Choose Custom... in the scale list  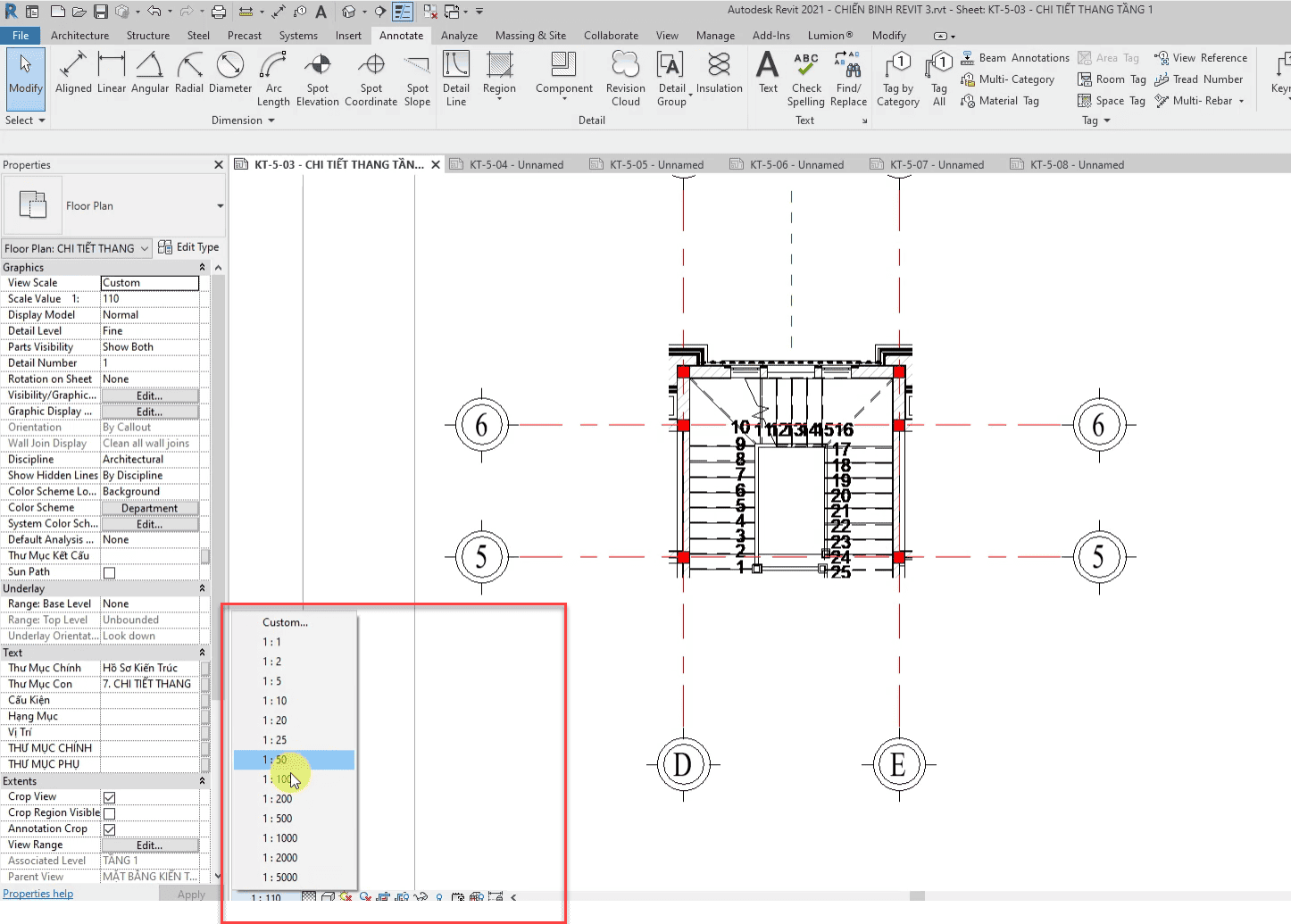[x=295, y=622]
